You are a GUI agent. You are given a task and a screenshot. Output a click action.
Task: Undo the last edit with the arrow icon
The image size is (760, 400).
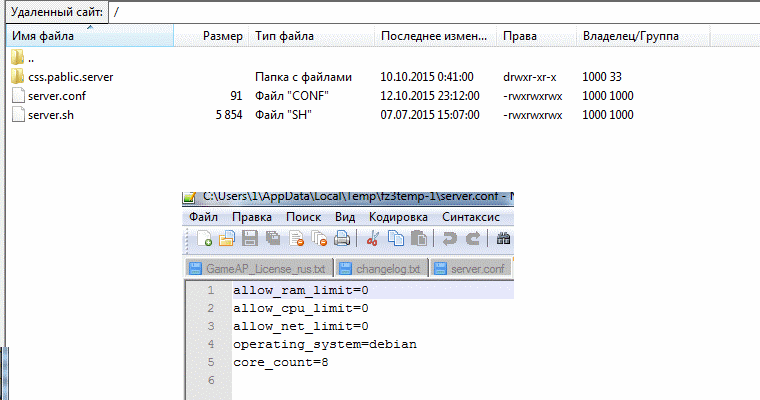point(449,239)
